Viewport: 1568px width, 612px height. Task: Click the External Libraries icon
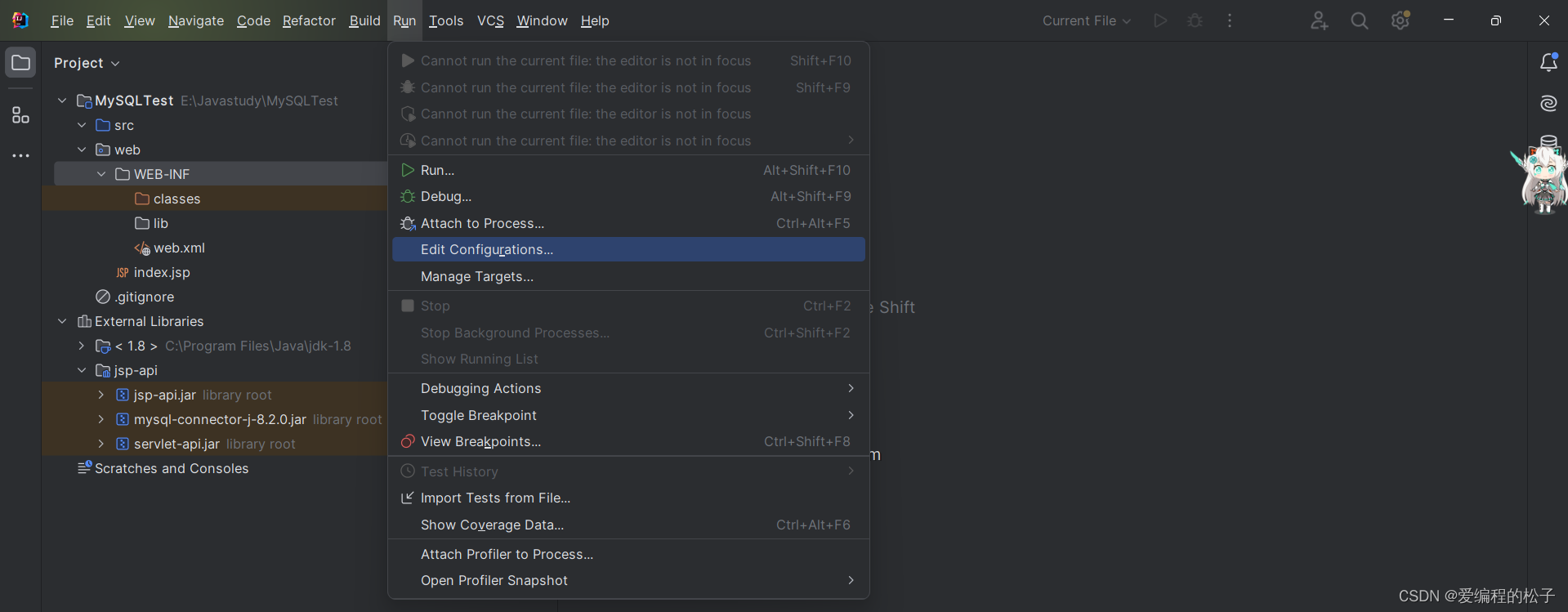click(84, 321)
